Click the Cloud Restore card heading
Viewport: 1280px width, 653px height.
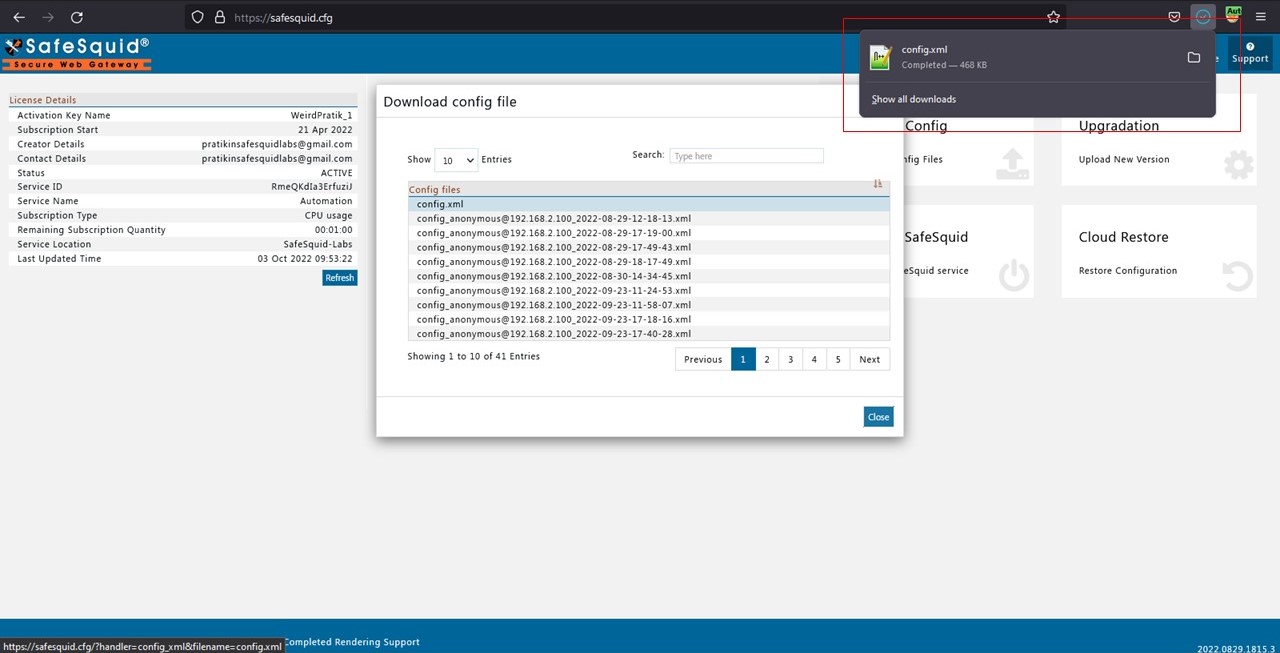pyautogui.click(x=1123, y=237)
